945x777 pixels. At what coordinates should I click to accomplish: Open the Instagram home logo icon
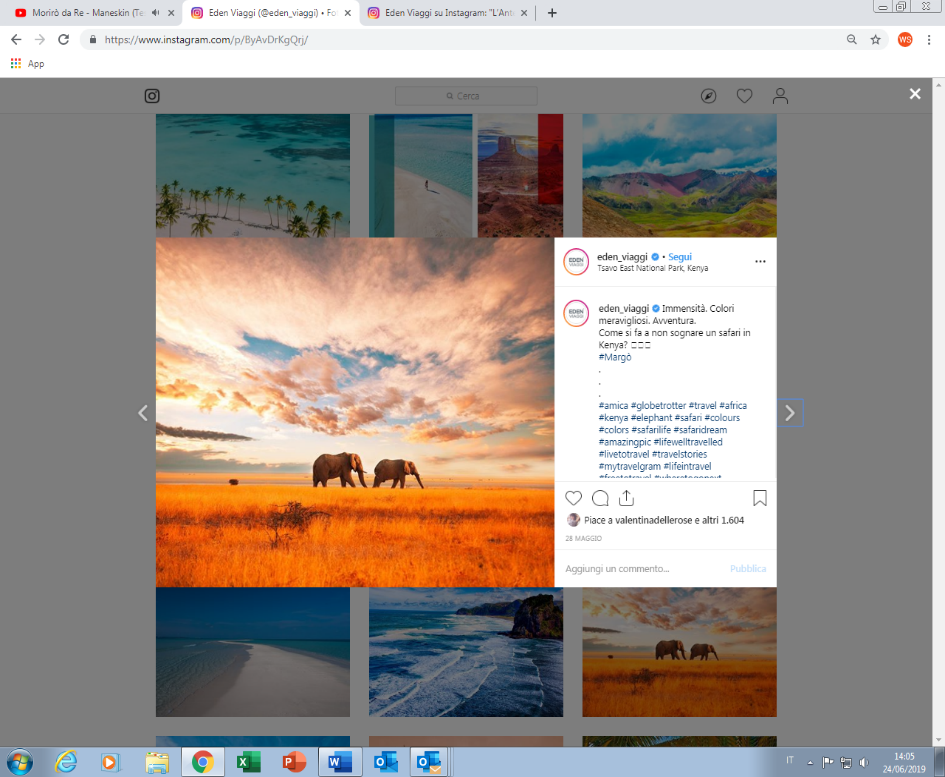[x=152, y=96]
